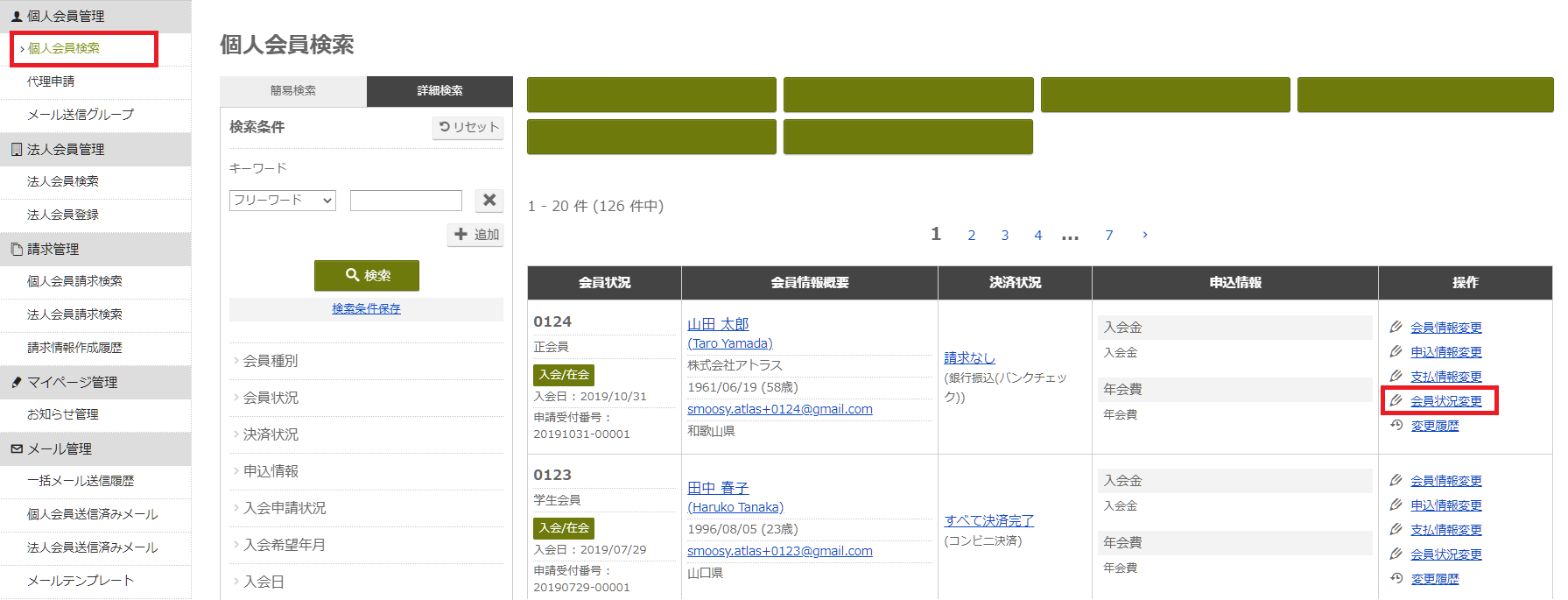Click the green 検索 button
Screen dimensions: 1568x600
367,275
